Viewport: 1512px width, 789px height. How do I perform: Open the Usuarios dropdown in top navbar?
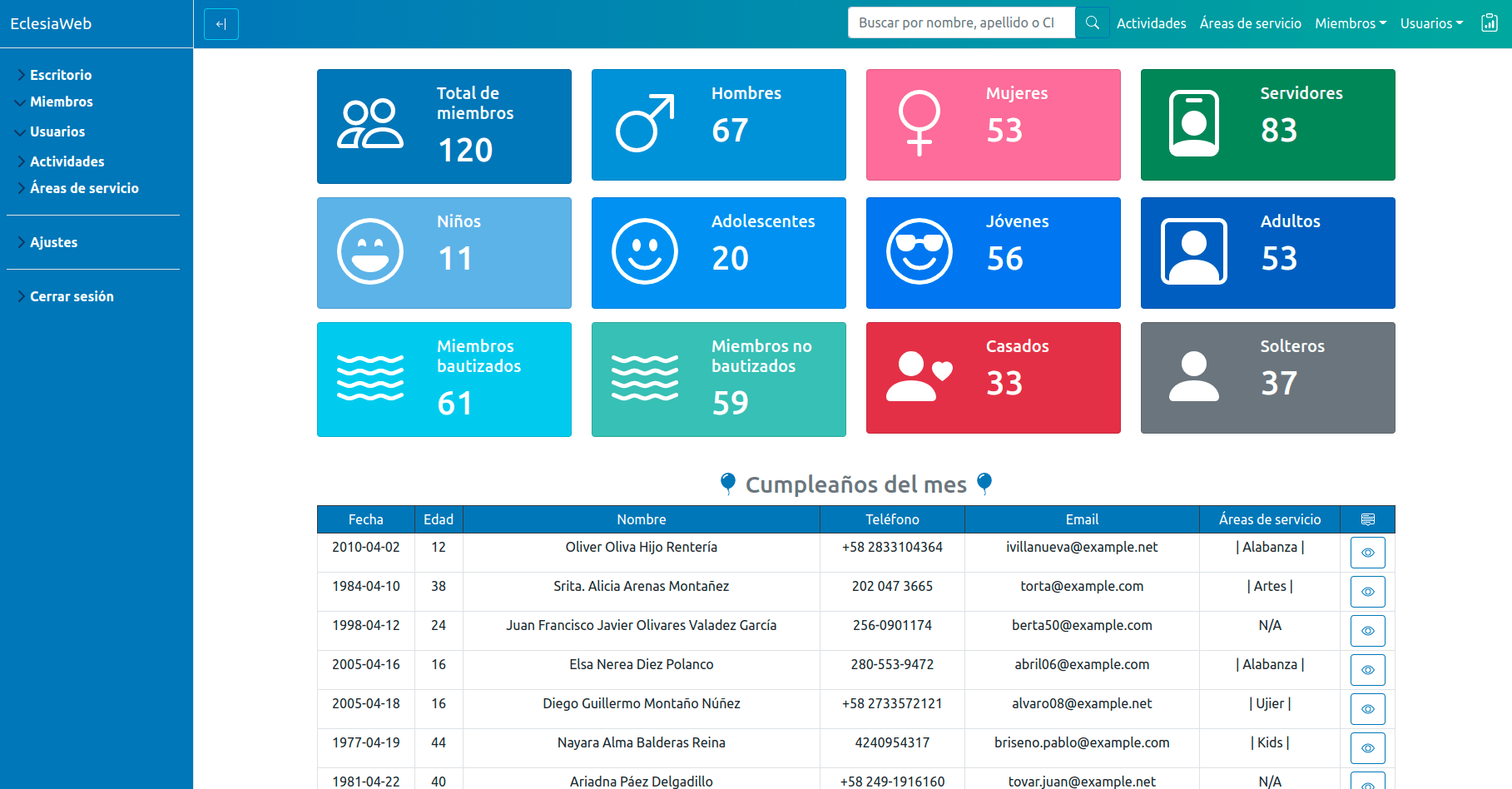click(x=1430, y=23)
